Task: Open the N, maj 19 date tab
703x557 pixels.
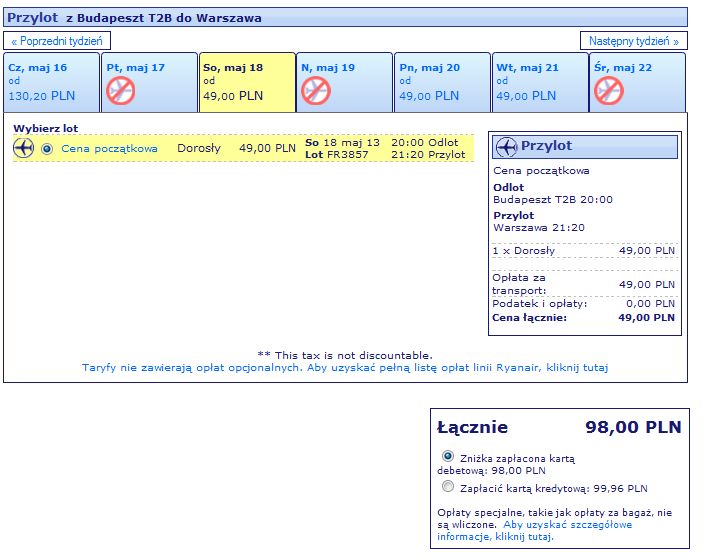Action: coord(344,82)
